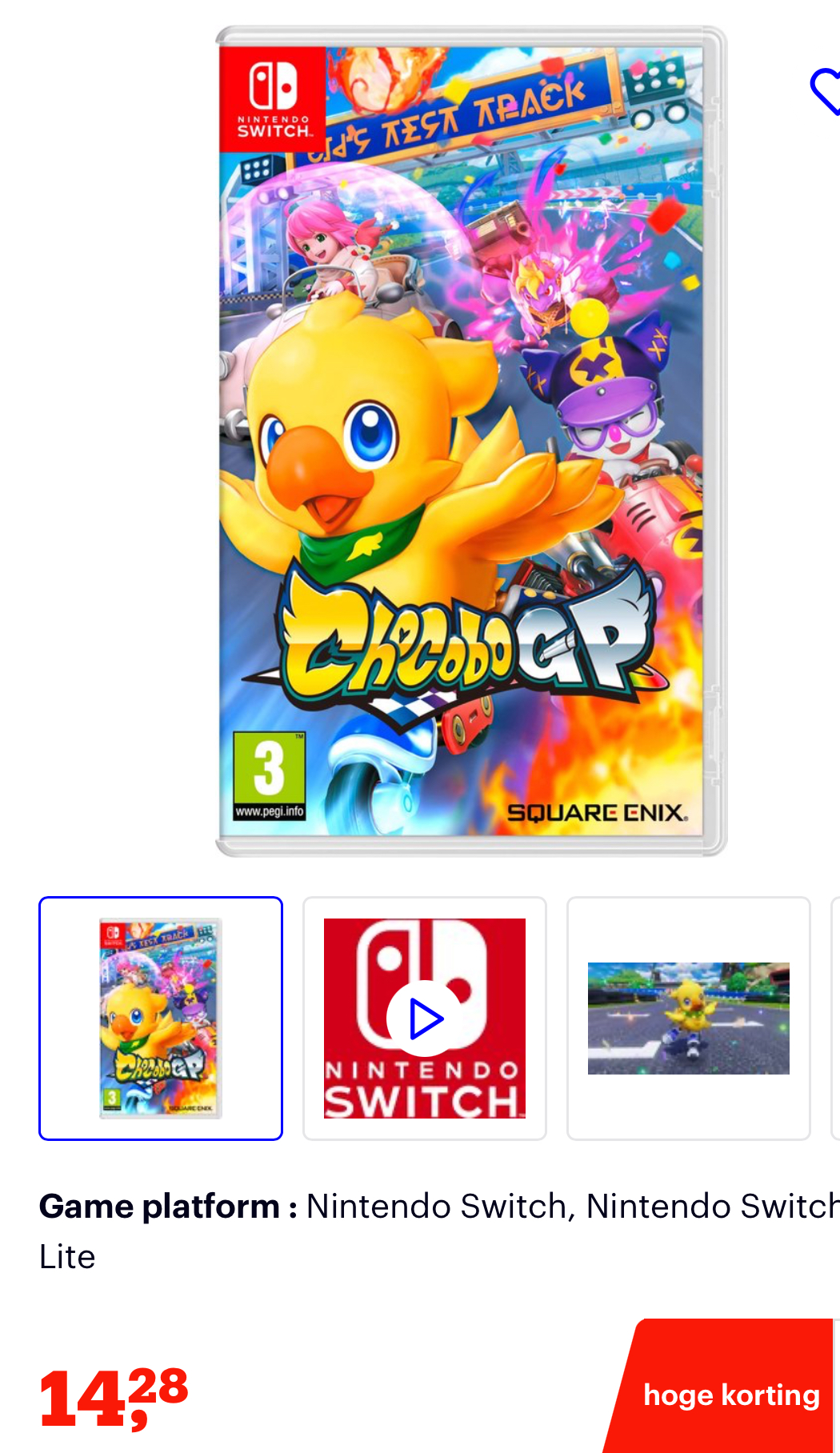Click the Square Enix logo on cover
Image resolution: width=840 pixels, height=1453 pixels.
pos(598,813)
